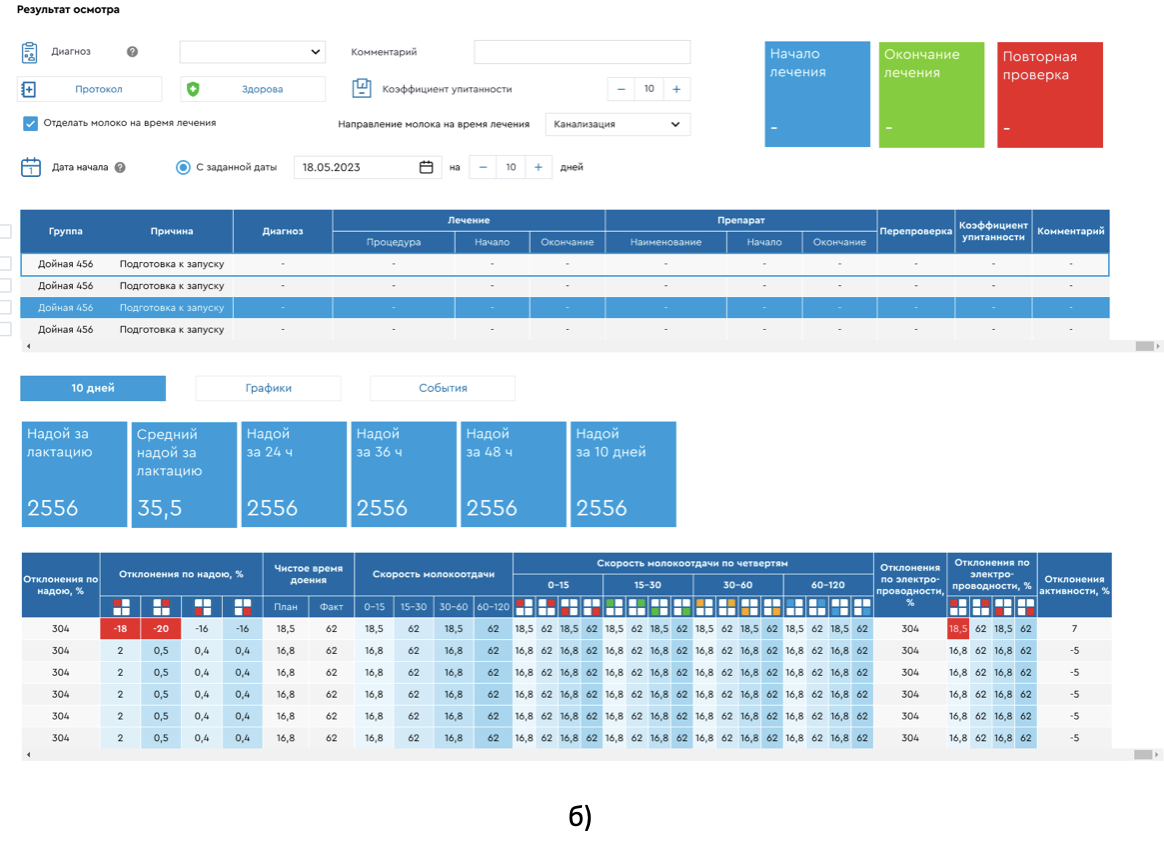Toggle Отделять молоко на время лечения checkbox
Image resolution: width=1164 pixels, height=848 pixels.
click(x=30, y=123)
